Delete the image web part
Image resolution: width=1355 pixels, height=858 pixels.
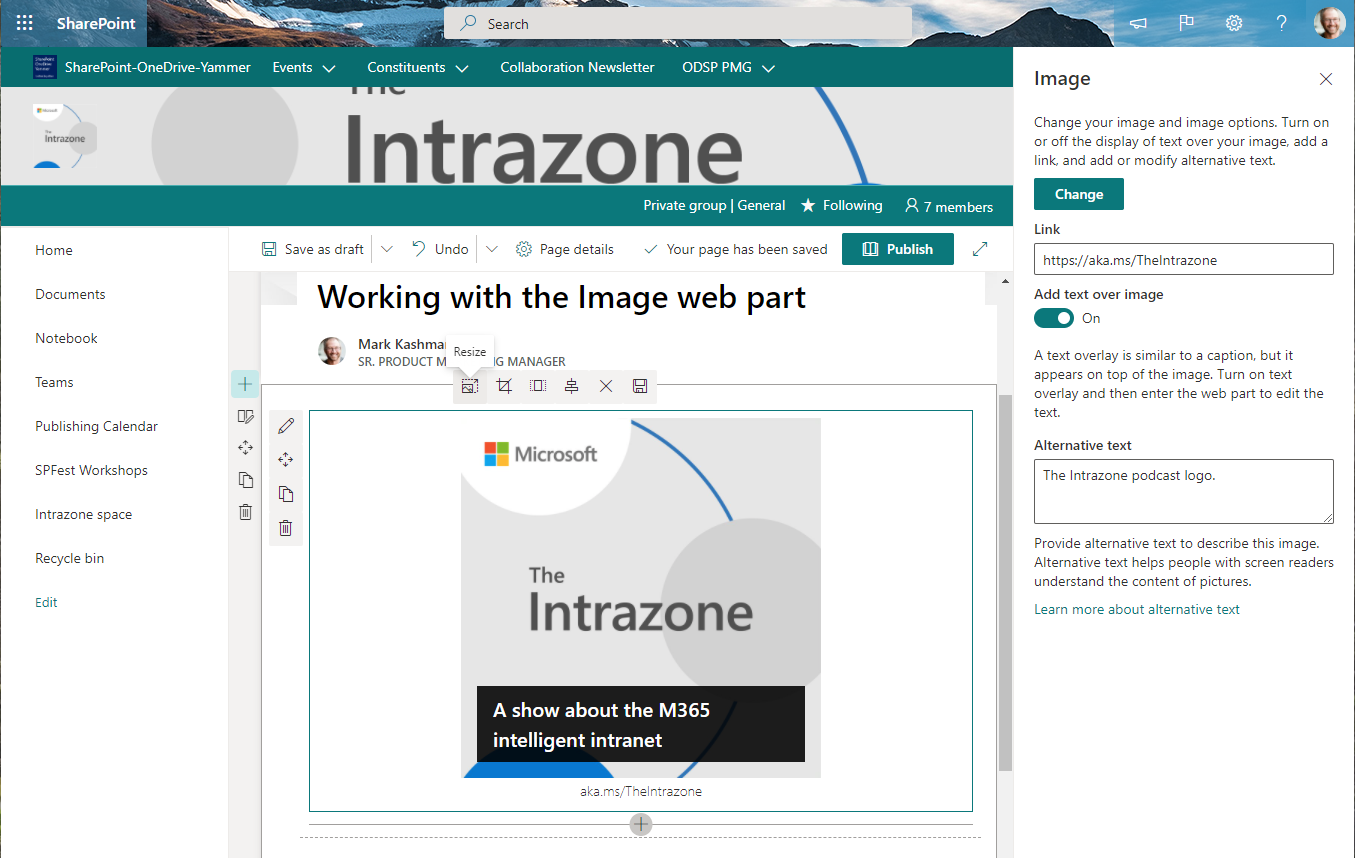point(286,528)
